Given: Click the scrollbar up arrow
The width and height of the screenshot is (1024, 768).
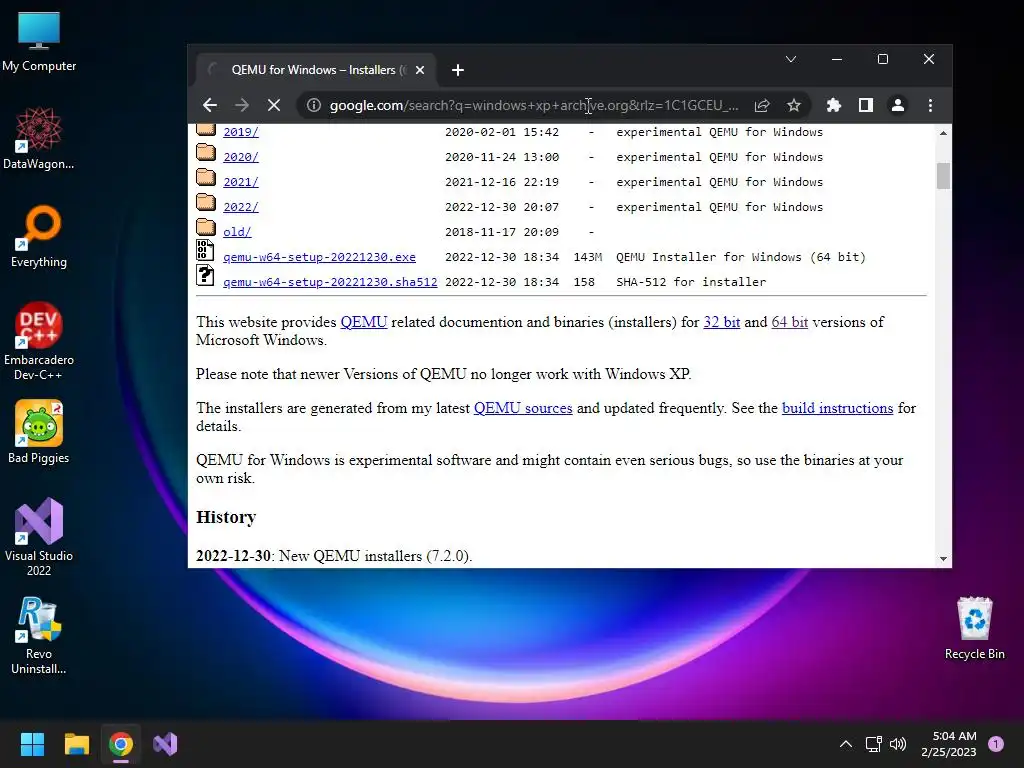Looking at the screenshot, I should (x=943, y=133).
